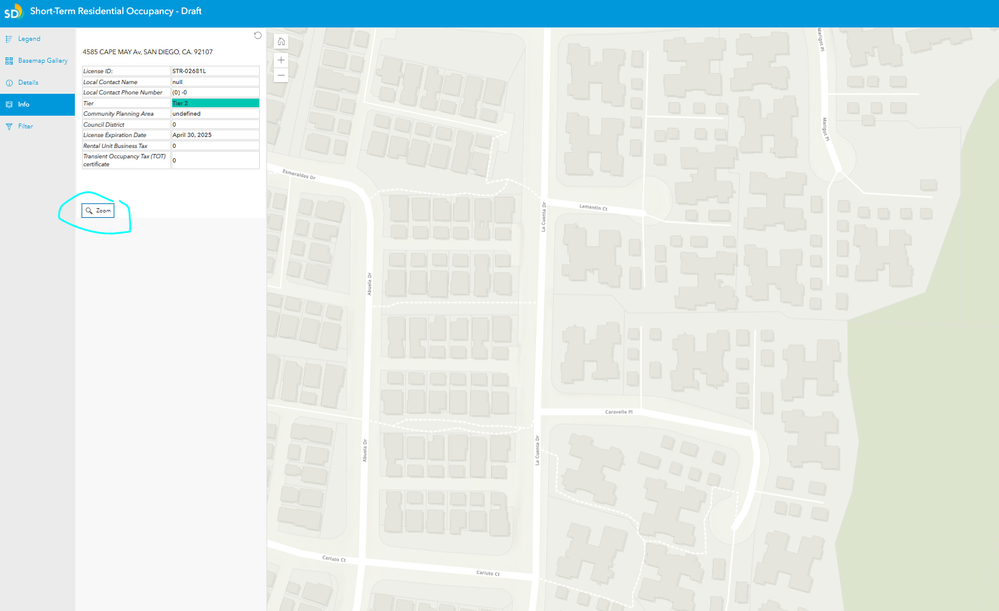This screenshot has height=611, width=999.
Task: Click the License ID value STR-02681L
Action: [189, 71]
